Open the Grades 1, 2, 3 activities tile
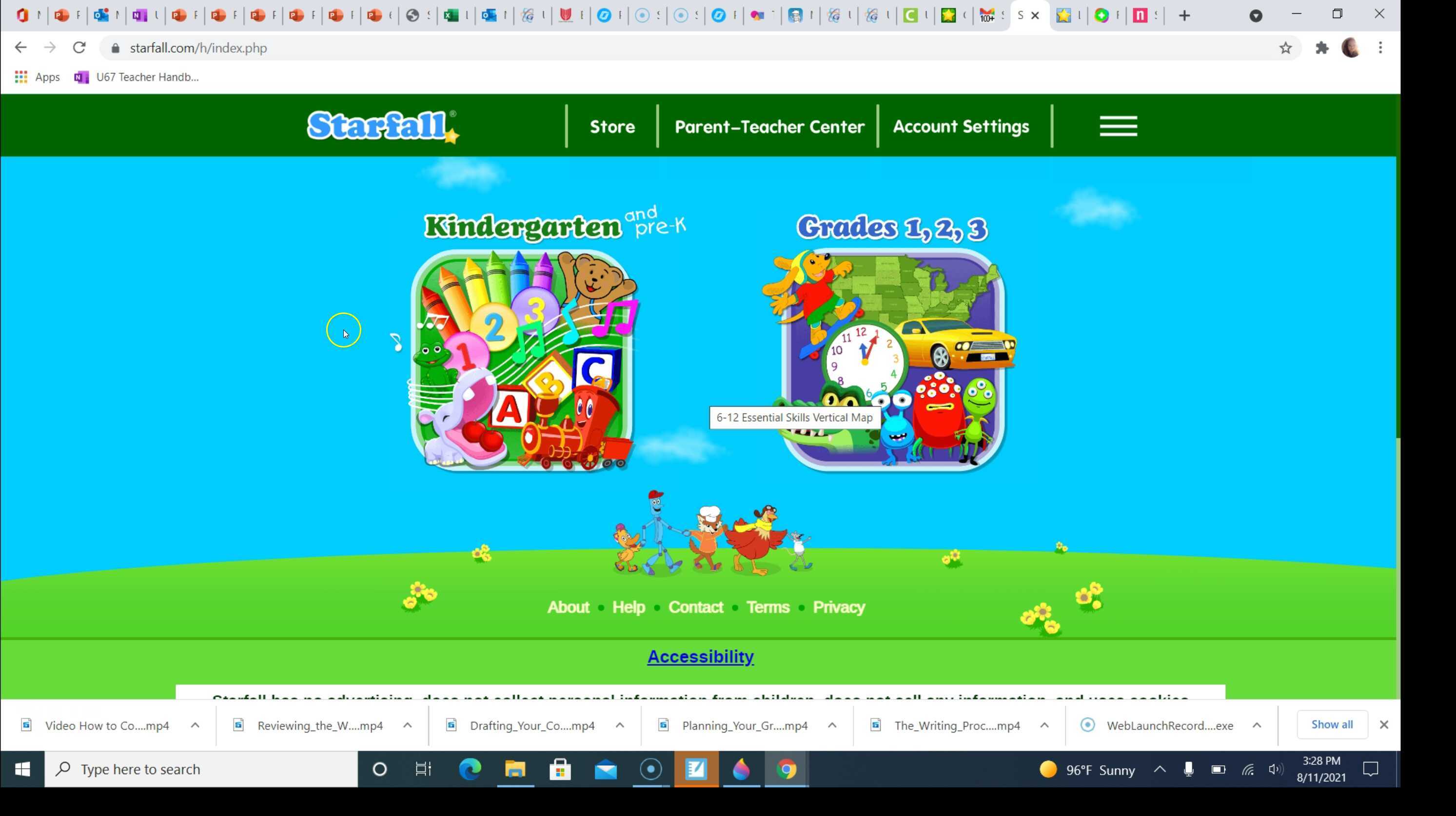The image size is (1456, 816). pos(891,360)
